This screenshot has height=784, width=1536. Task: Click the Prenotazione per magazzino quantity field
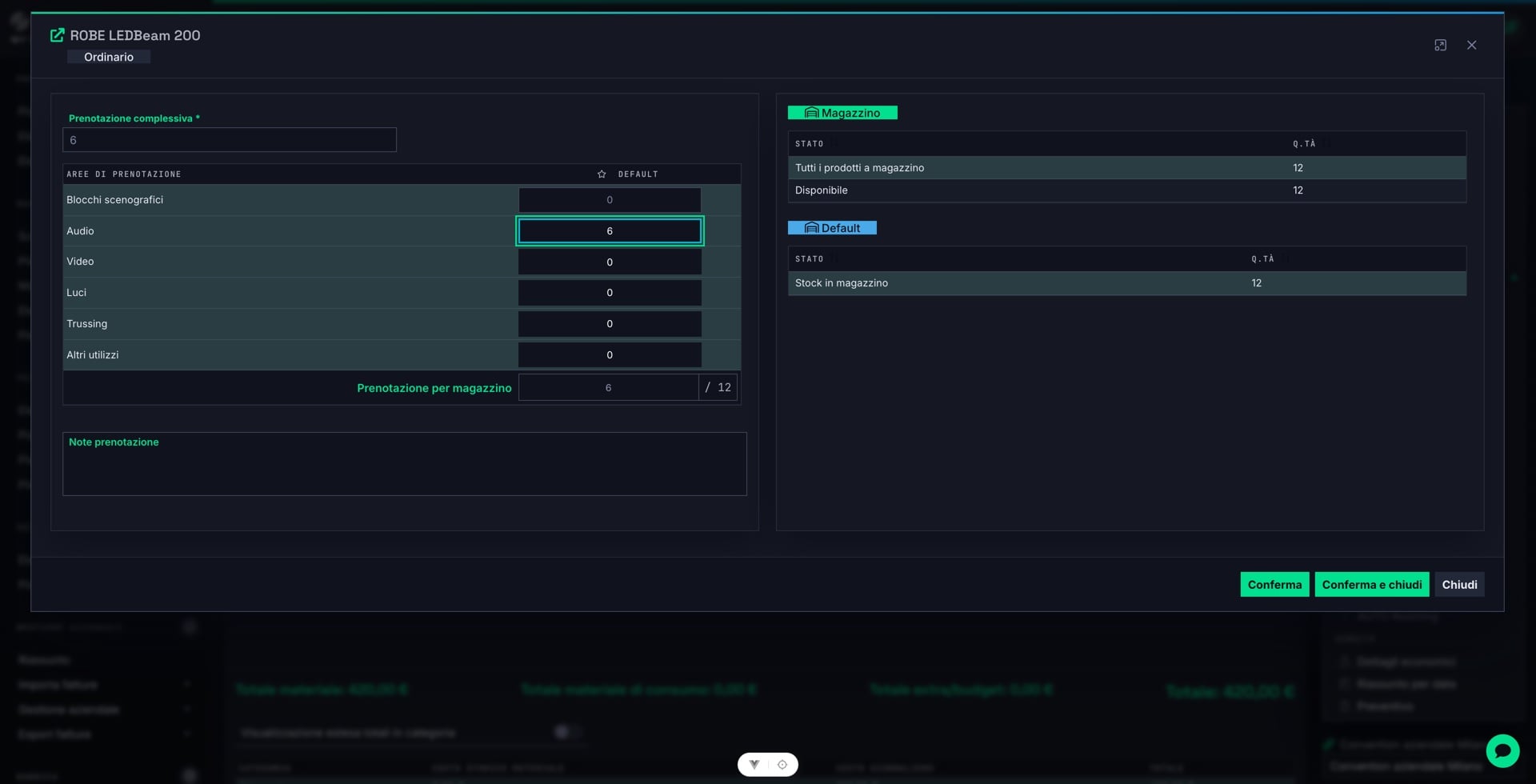tap(608, 388)
